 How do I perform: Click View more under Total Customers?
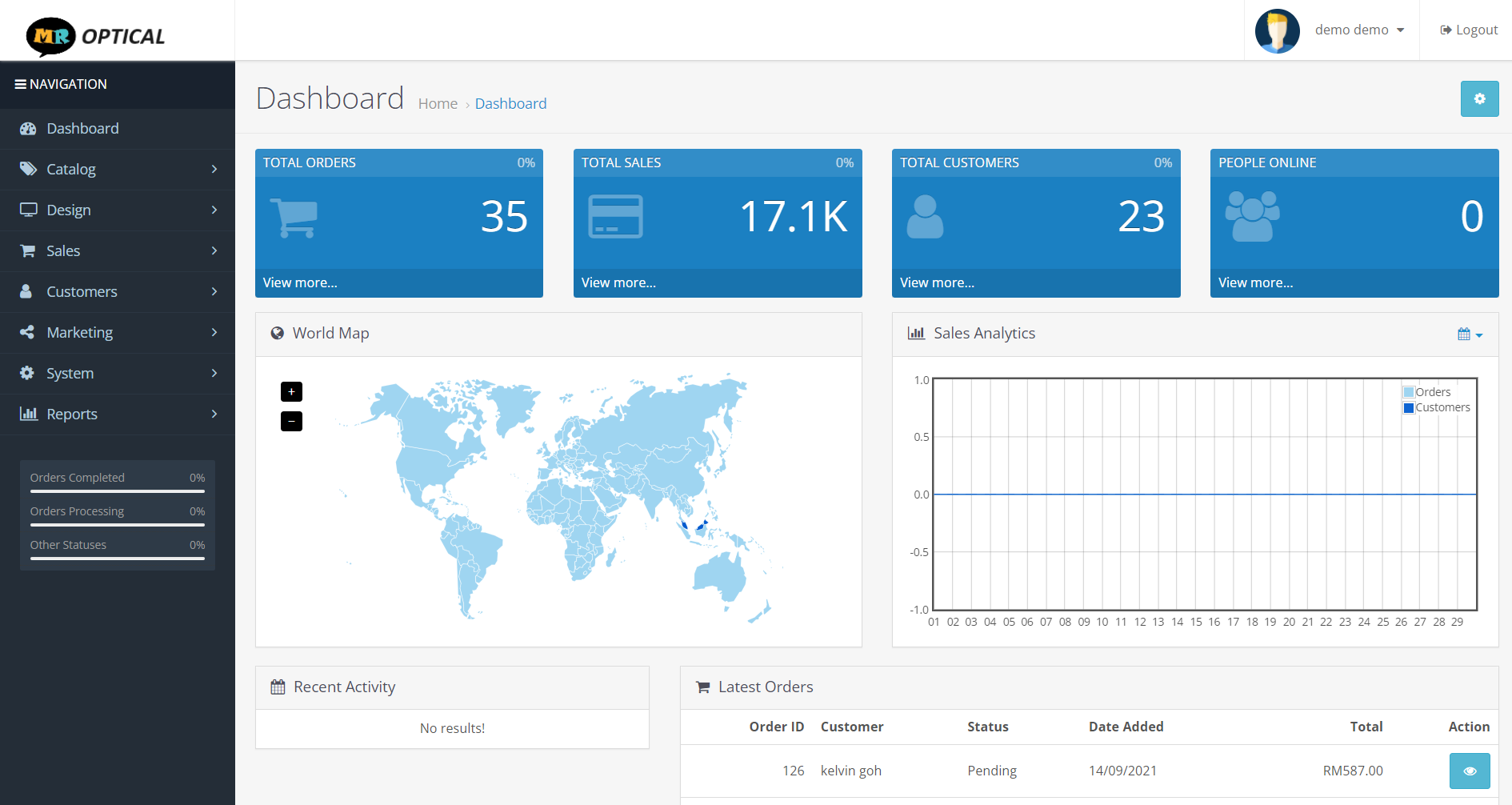[x=937, y=282]
